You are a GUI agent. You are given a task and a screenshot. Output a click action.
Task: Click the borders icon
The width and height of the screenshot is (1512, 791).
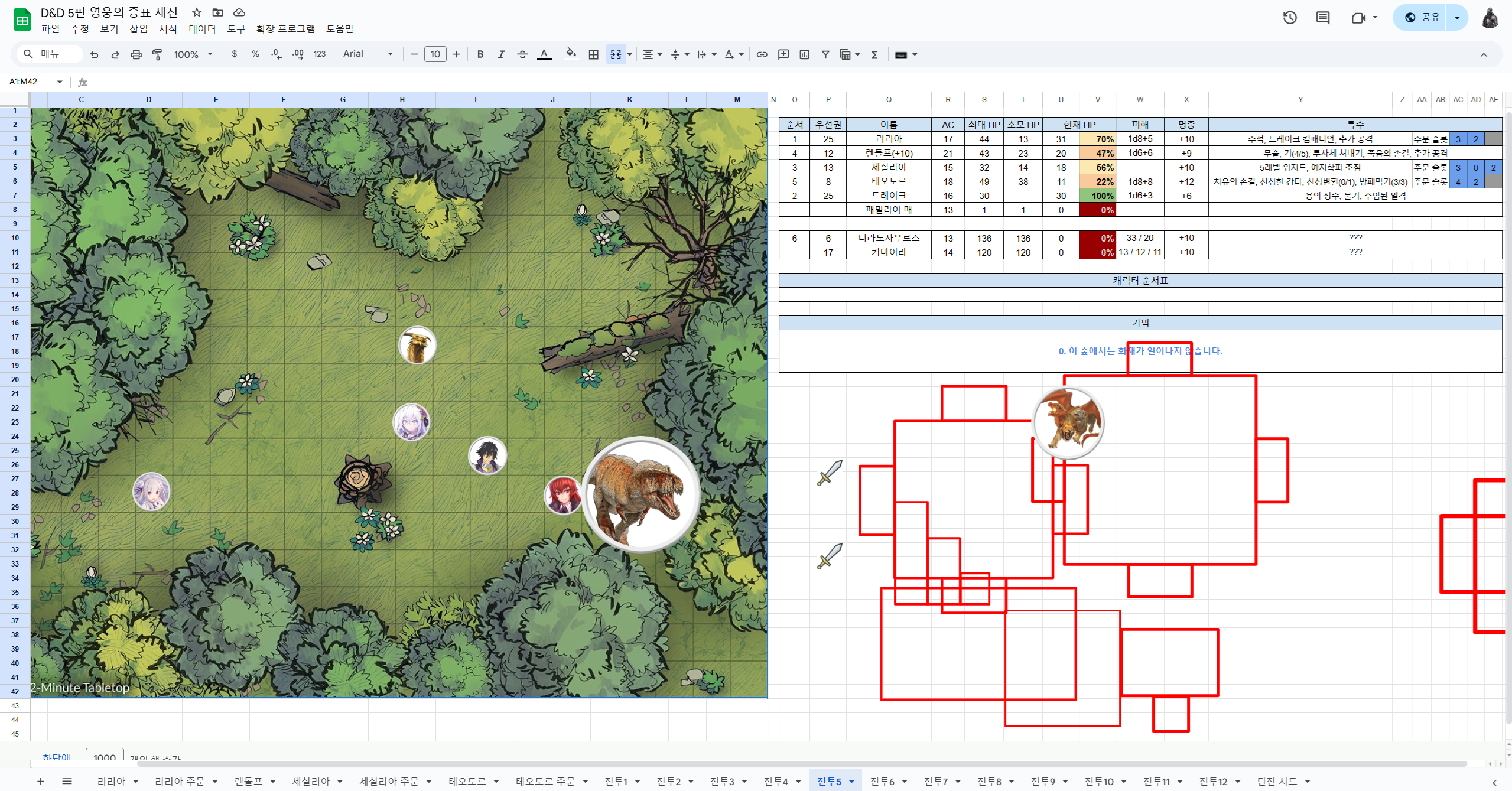tap(593, 54)
